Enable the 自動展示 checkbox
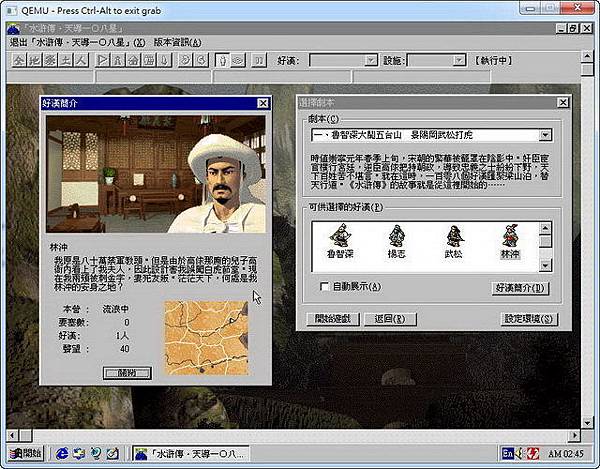 tap(324, 287)
